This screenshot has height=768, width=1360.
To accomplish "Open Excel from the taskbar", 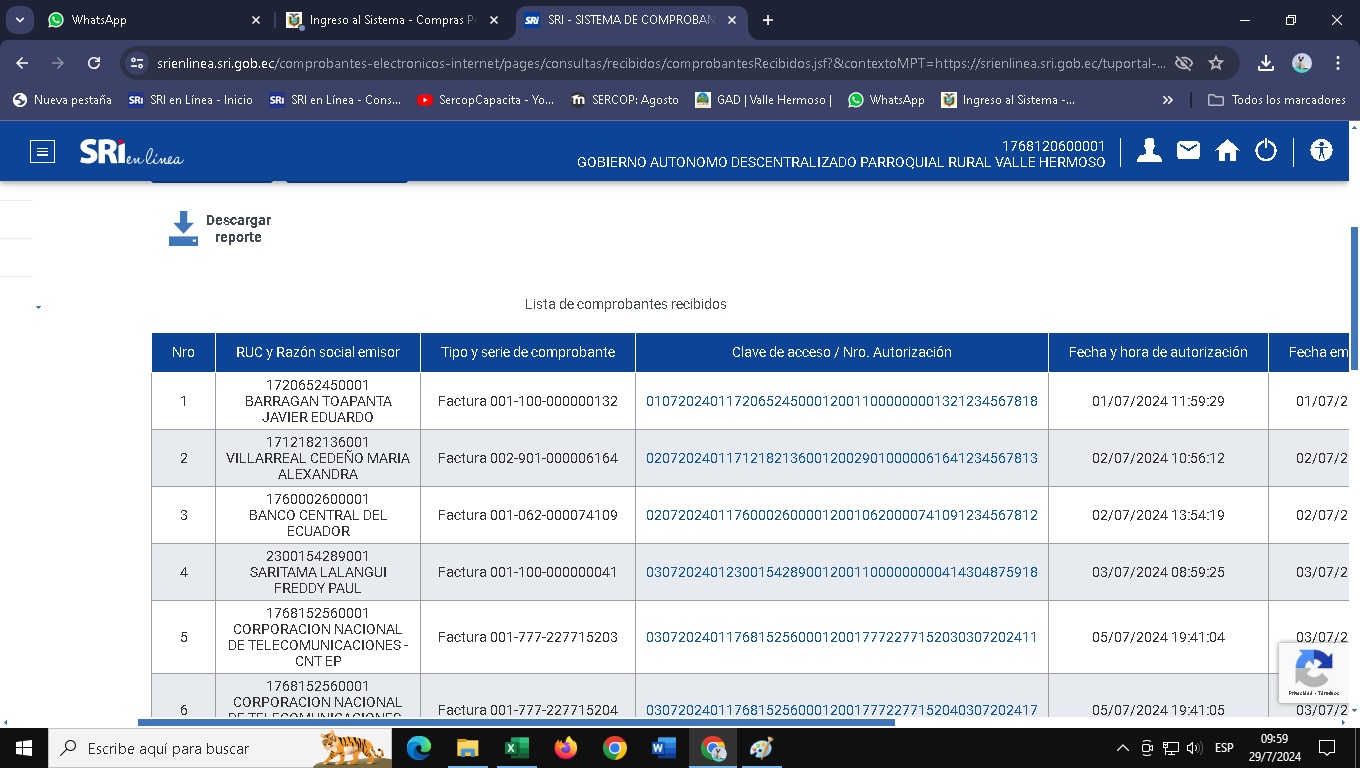I will pos(517,748).
